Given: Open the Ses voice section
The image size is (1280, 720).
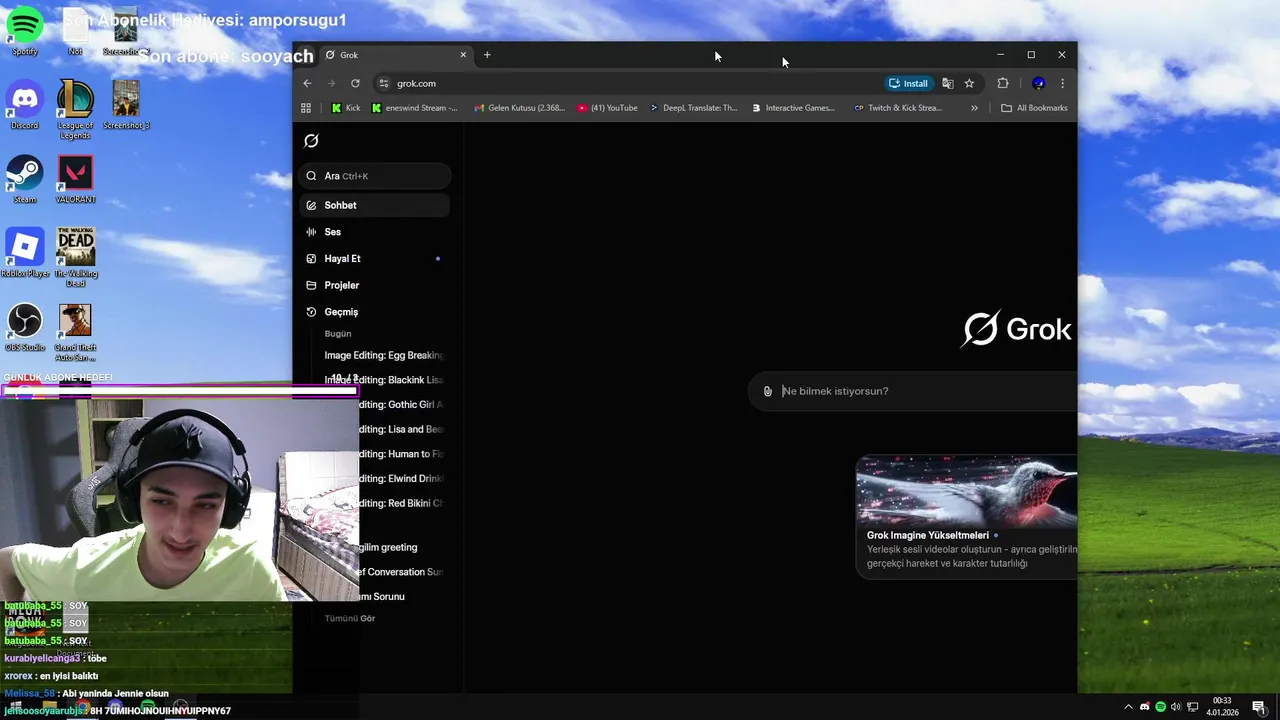Looking at the screenshot, I should 375,232.
